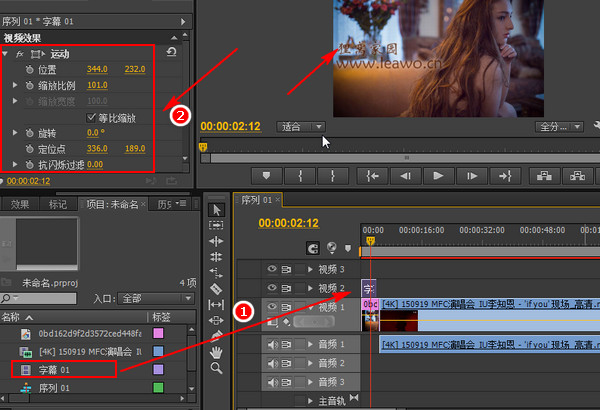Screen dimensions: 600x410
Task: Toggle animation stopwatch for 位置
Action: 29,70
